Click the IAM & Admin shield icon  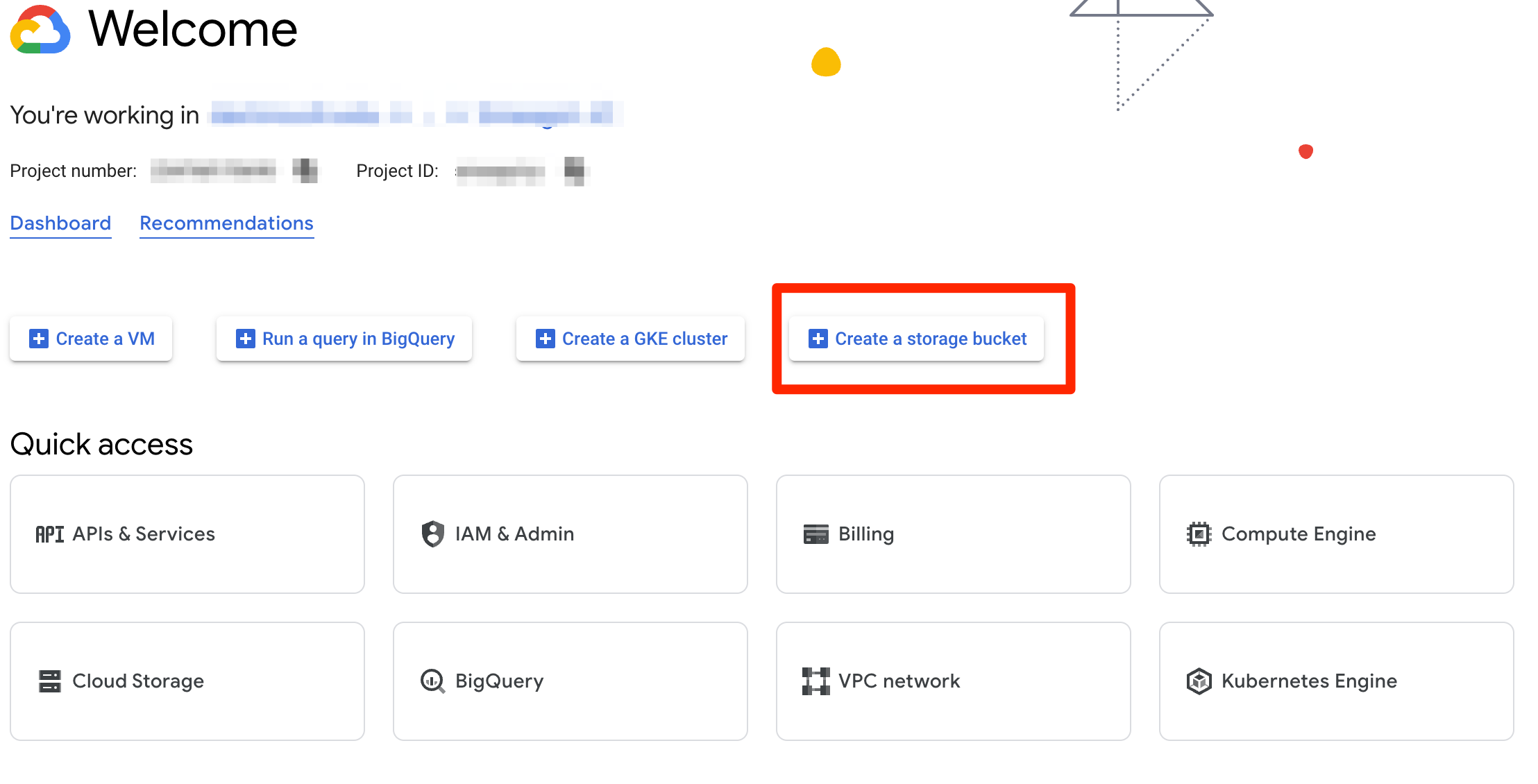click(433, 534)
